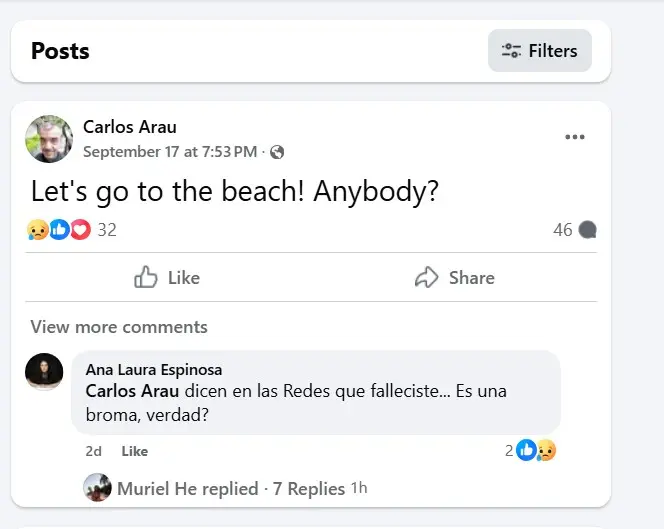This screenshot has width=664, height=529.
Task: Expand View more comments
Action: [119, 327]
